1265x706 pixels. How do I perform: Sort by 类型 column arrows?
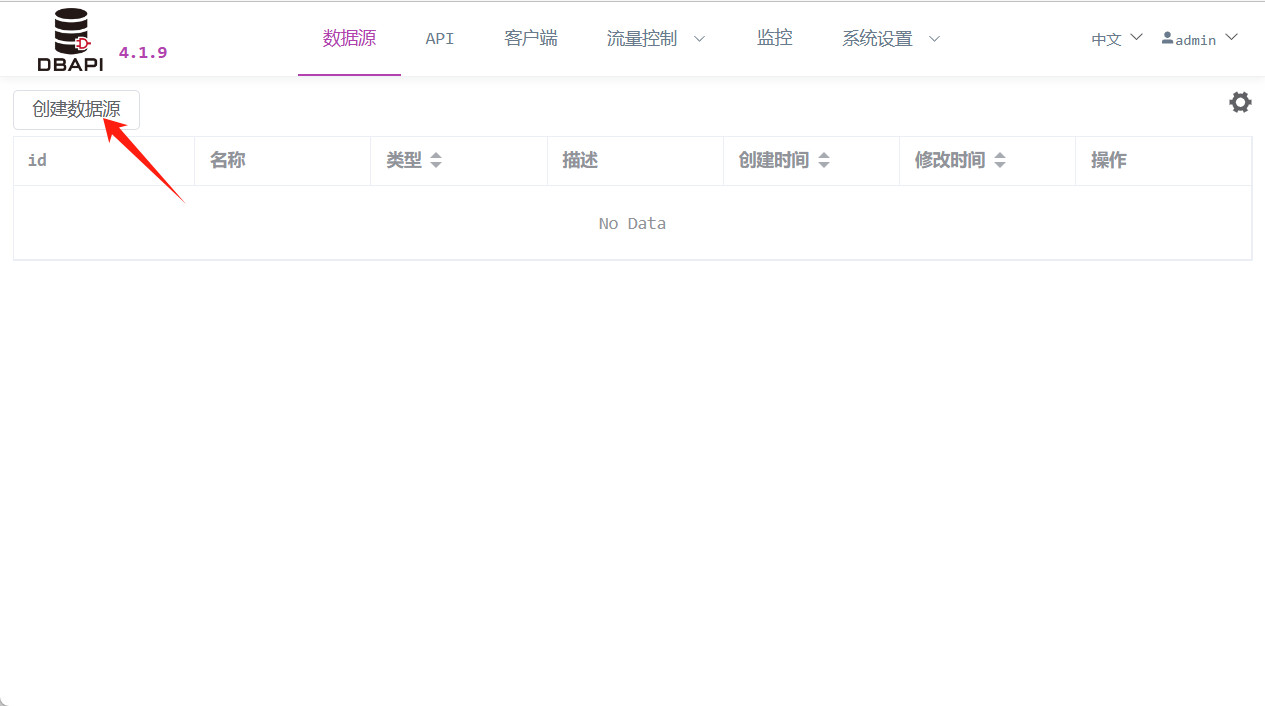(x=436, y=160)
